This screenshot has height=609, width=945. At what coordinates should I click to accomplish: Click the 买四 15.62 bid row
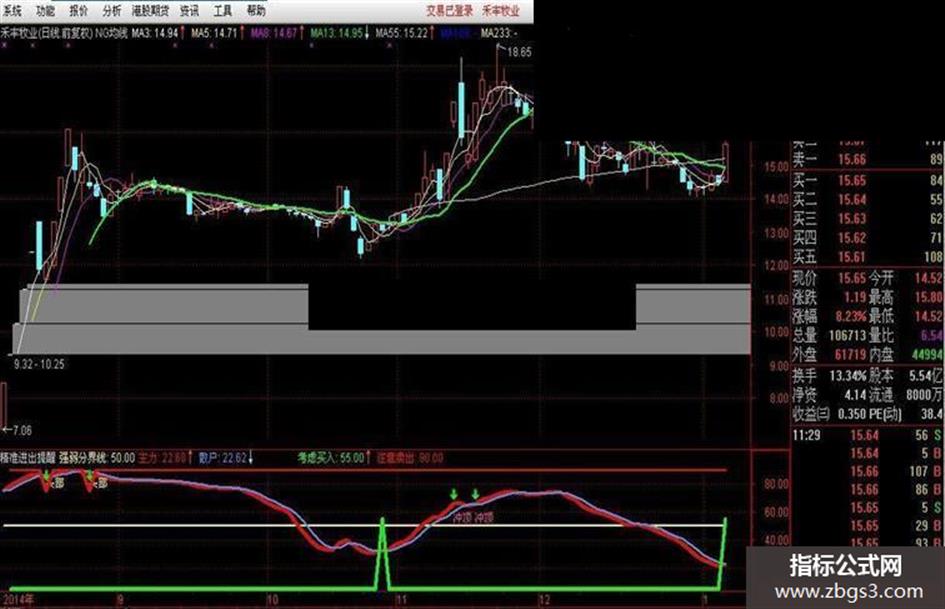click(867, 238)
